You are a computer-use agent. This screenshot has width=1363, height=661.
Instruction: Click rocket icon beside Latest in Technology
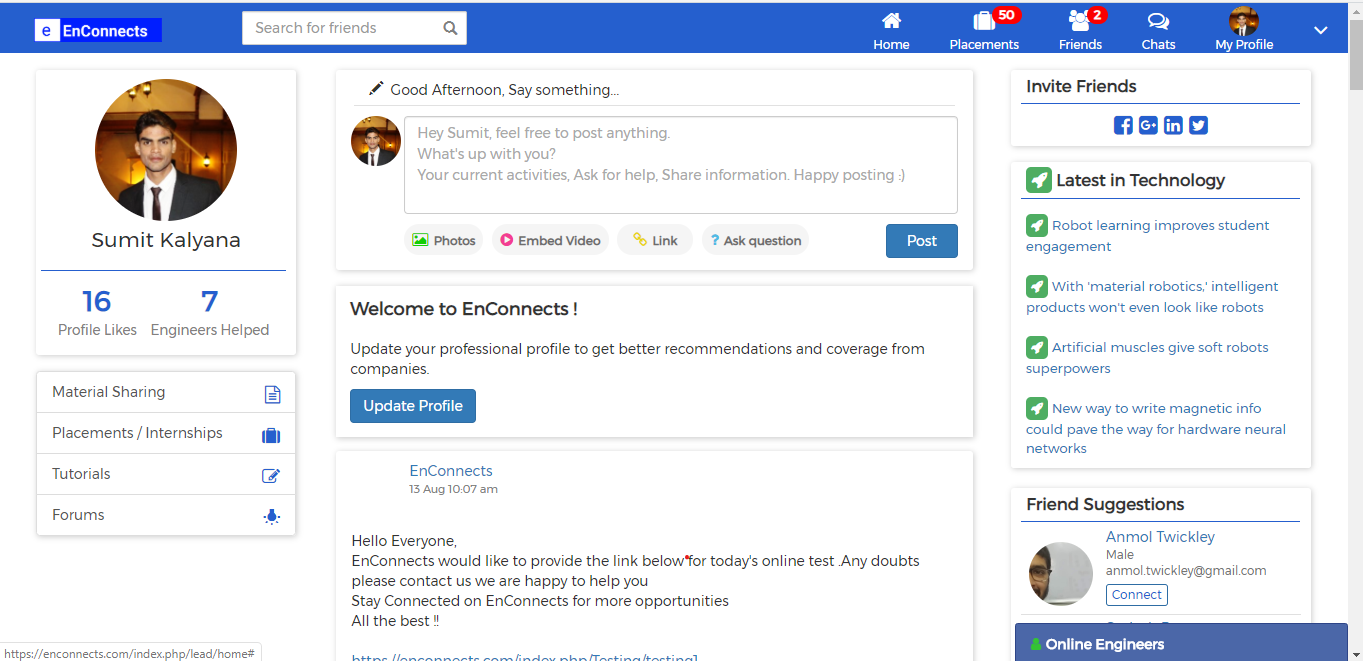pyautogui.click(x=1038, y=180)
